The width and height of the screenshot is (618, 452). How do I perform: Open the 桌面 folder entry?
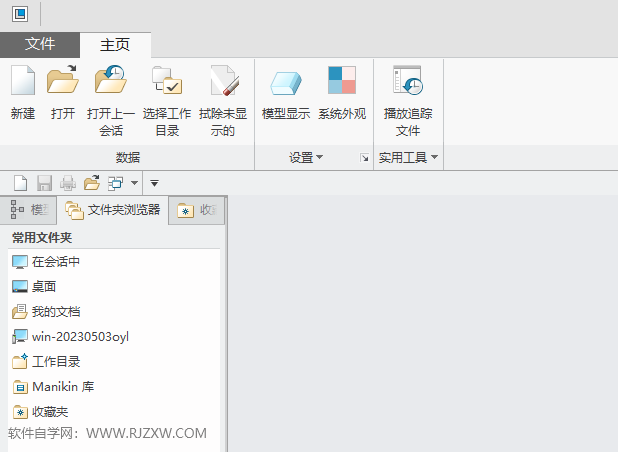(34, 286)
